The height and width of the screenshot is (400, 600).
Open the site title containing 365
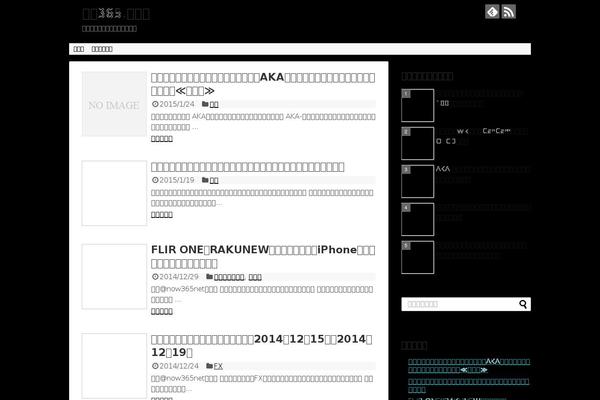click(x=116, y=14)
